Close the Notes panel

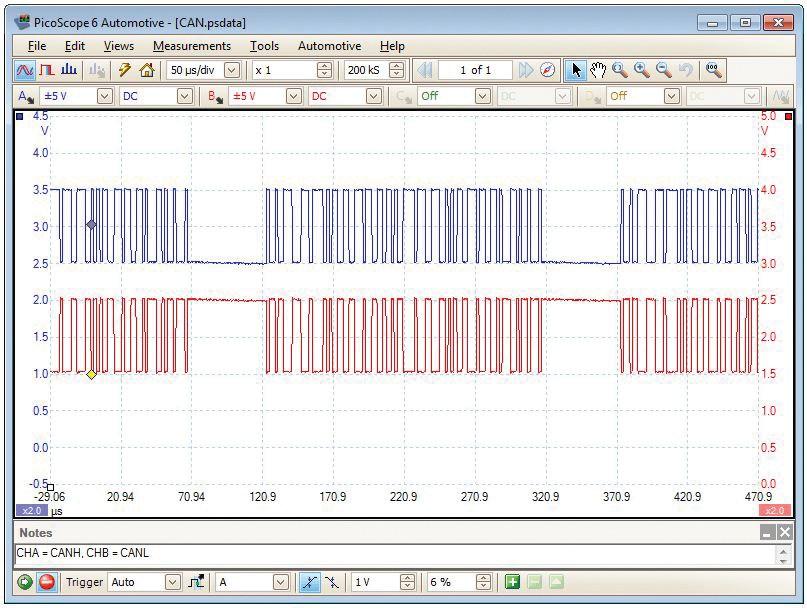(784, 532)
